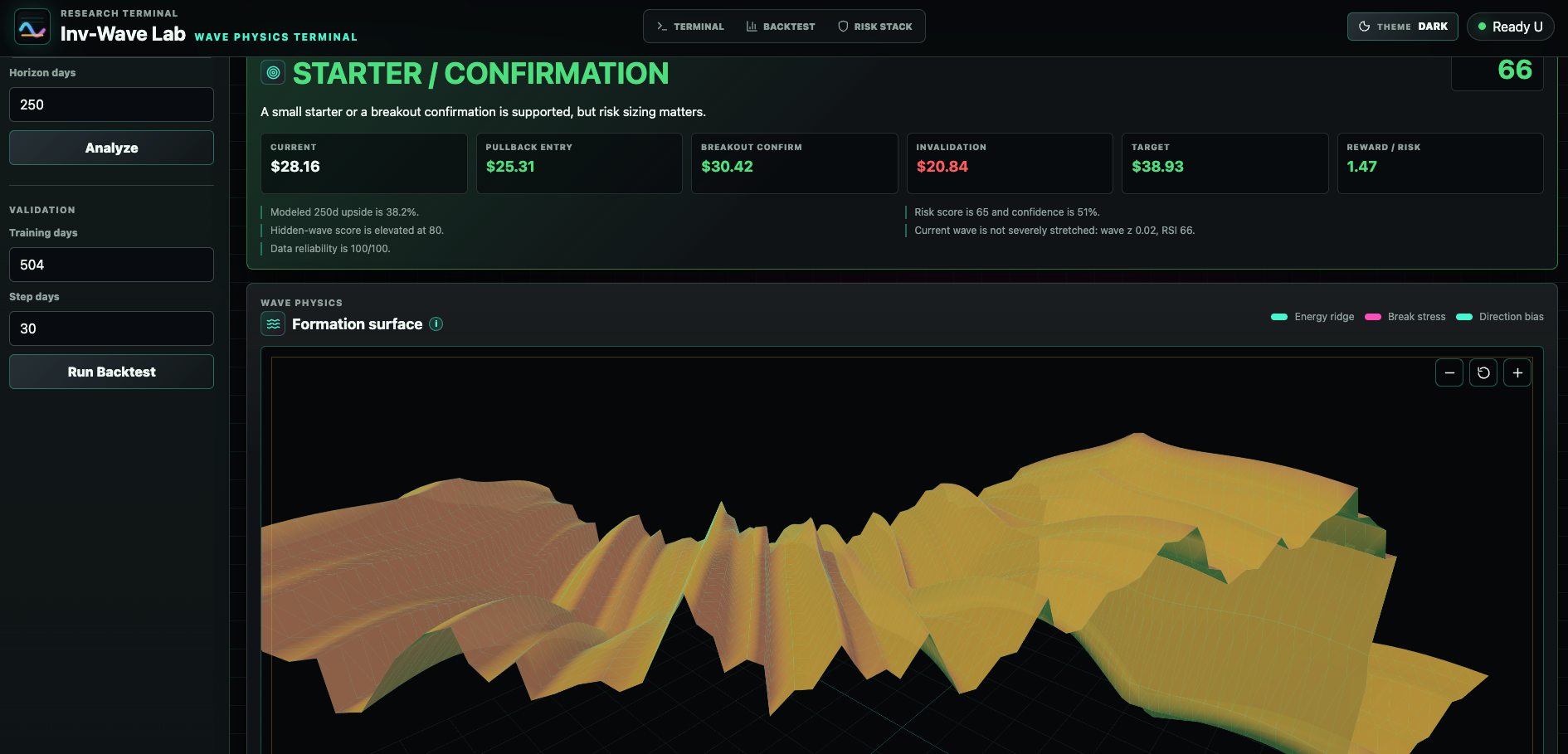Click the Analyze button
1568x754 pixels.
(111, 148)
